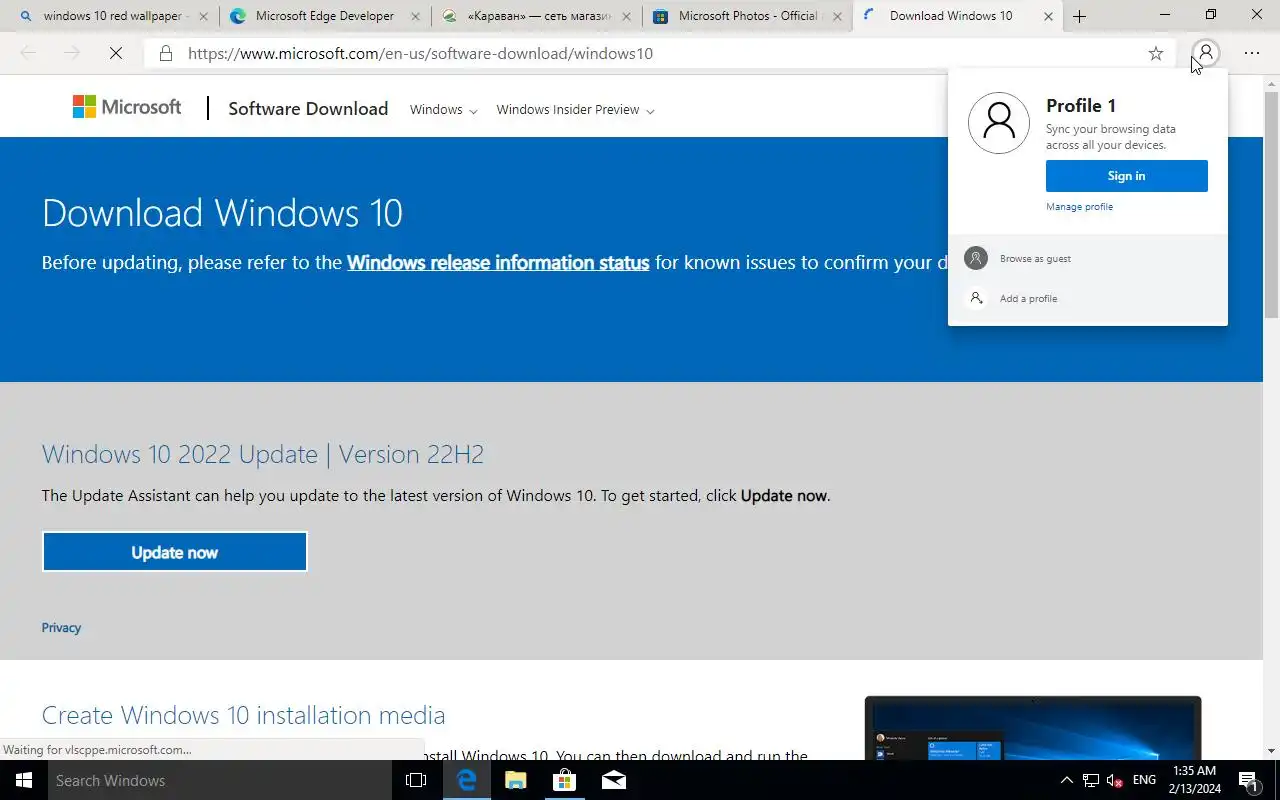This screenshot has width=1280, height=800.
Task: Open the Manage profile link
Action: click(x=1079, y=207)
